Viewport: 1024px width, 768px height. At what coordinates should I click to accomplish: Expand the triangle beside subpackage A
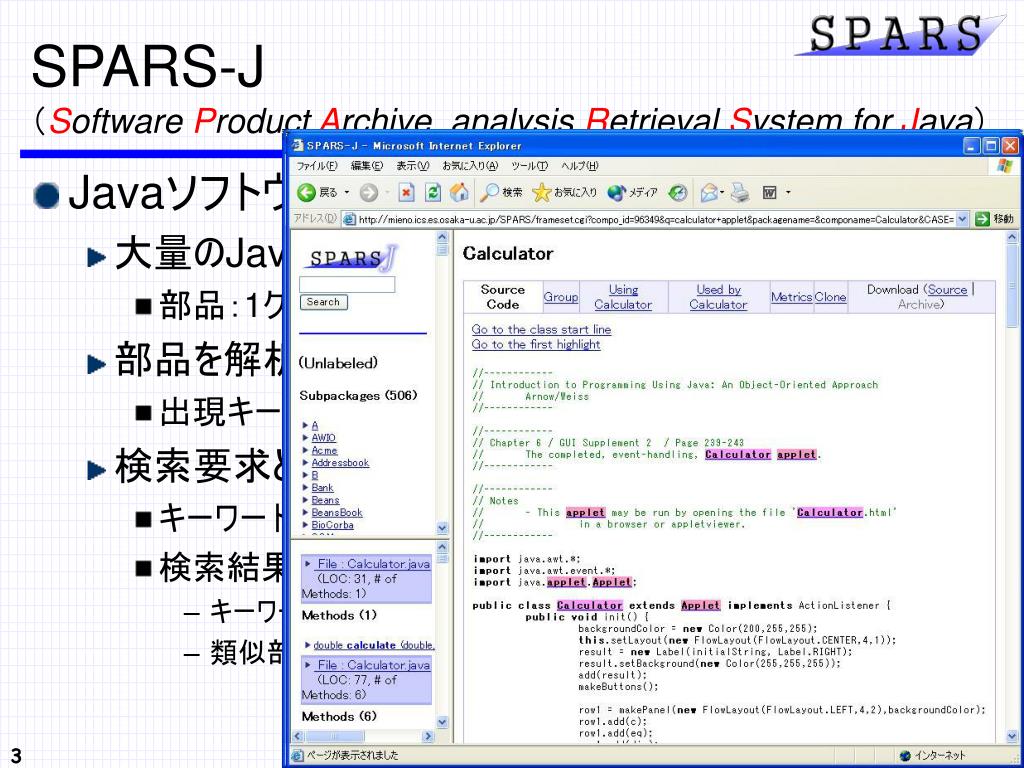[306, 425]
